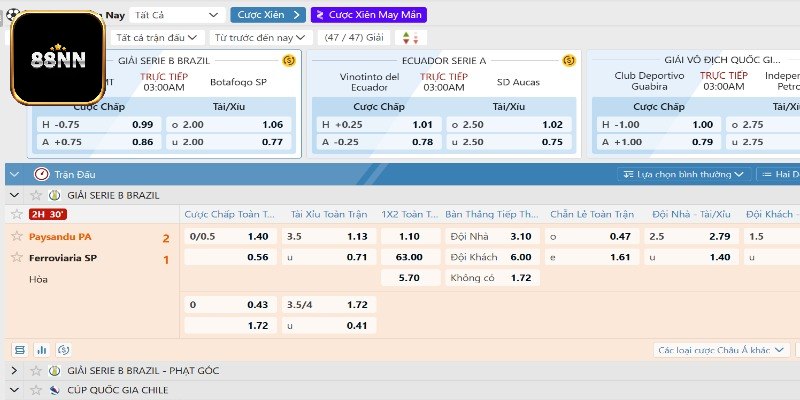Click the clock icon next to Trận Đấu
800x400 pixels.
tap(42, 174)
